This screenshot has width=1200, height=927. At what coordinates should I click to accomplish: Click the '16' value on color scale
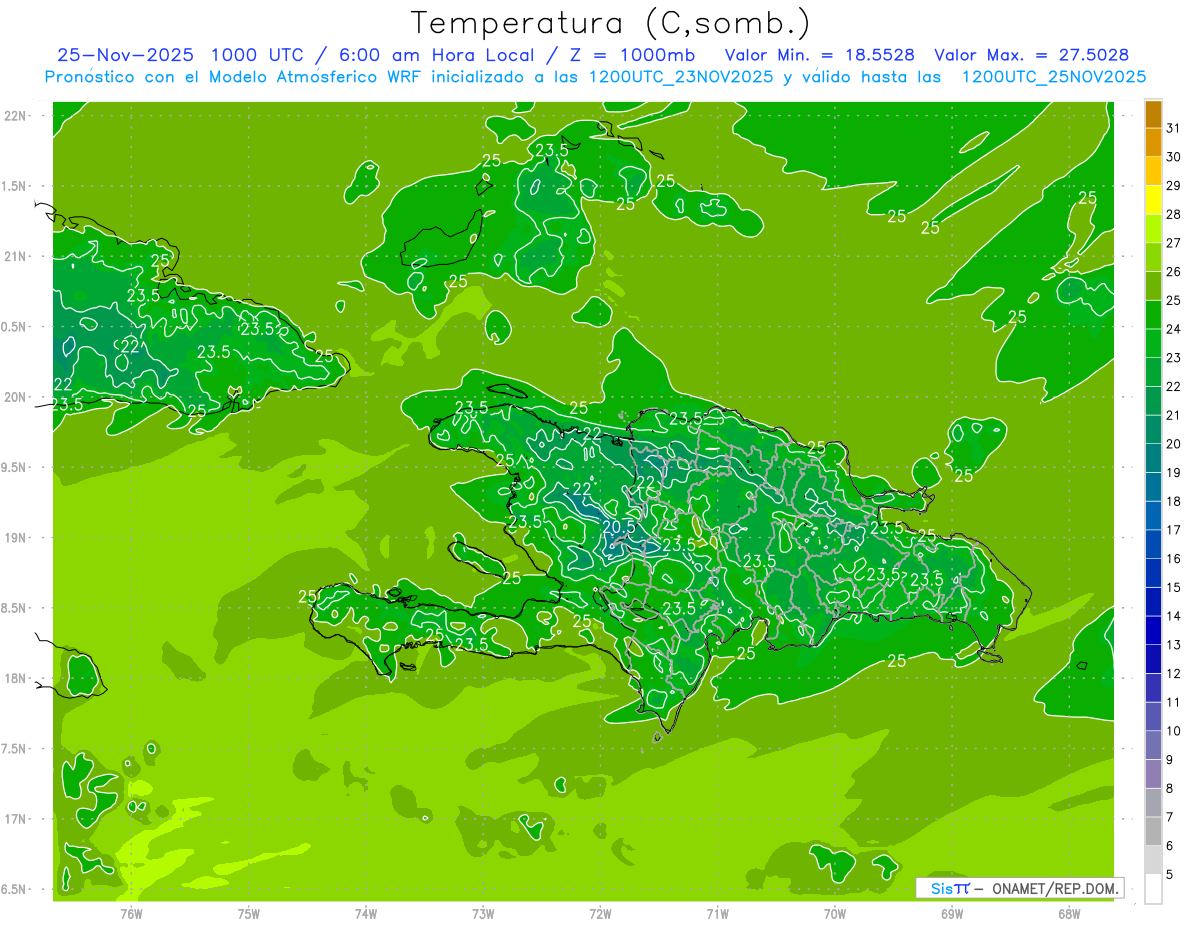coord(1174,559)
